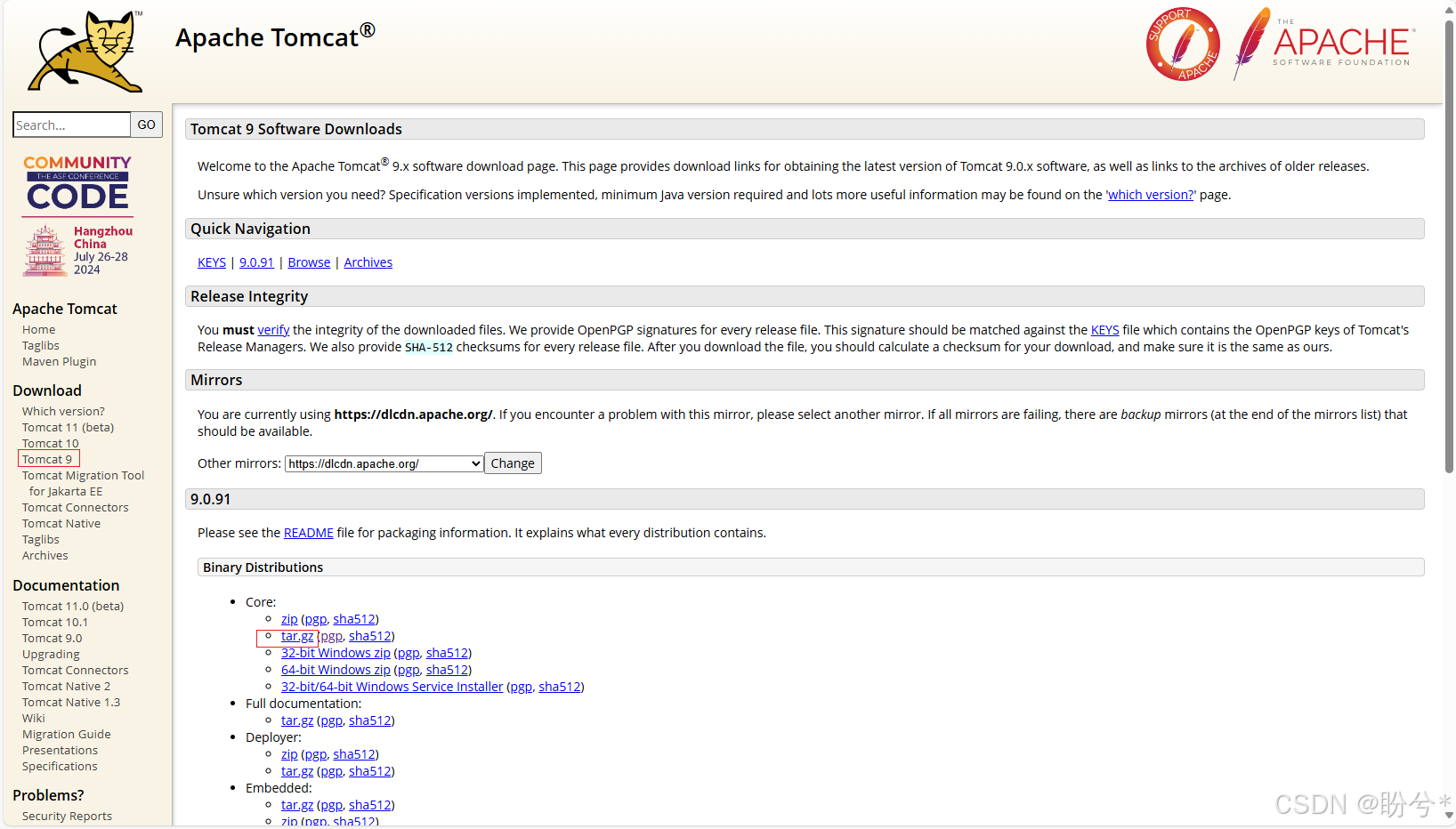Download the 64-bit Windows zip

click(x=336, y=670)
